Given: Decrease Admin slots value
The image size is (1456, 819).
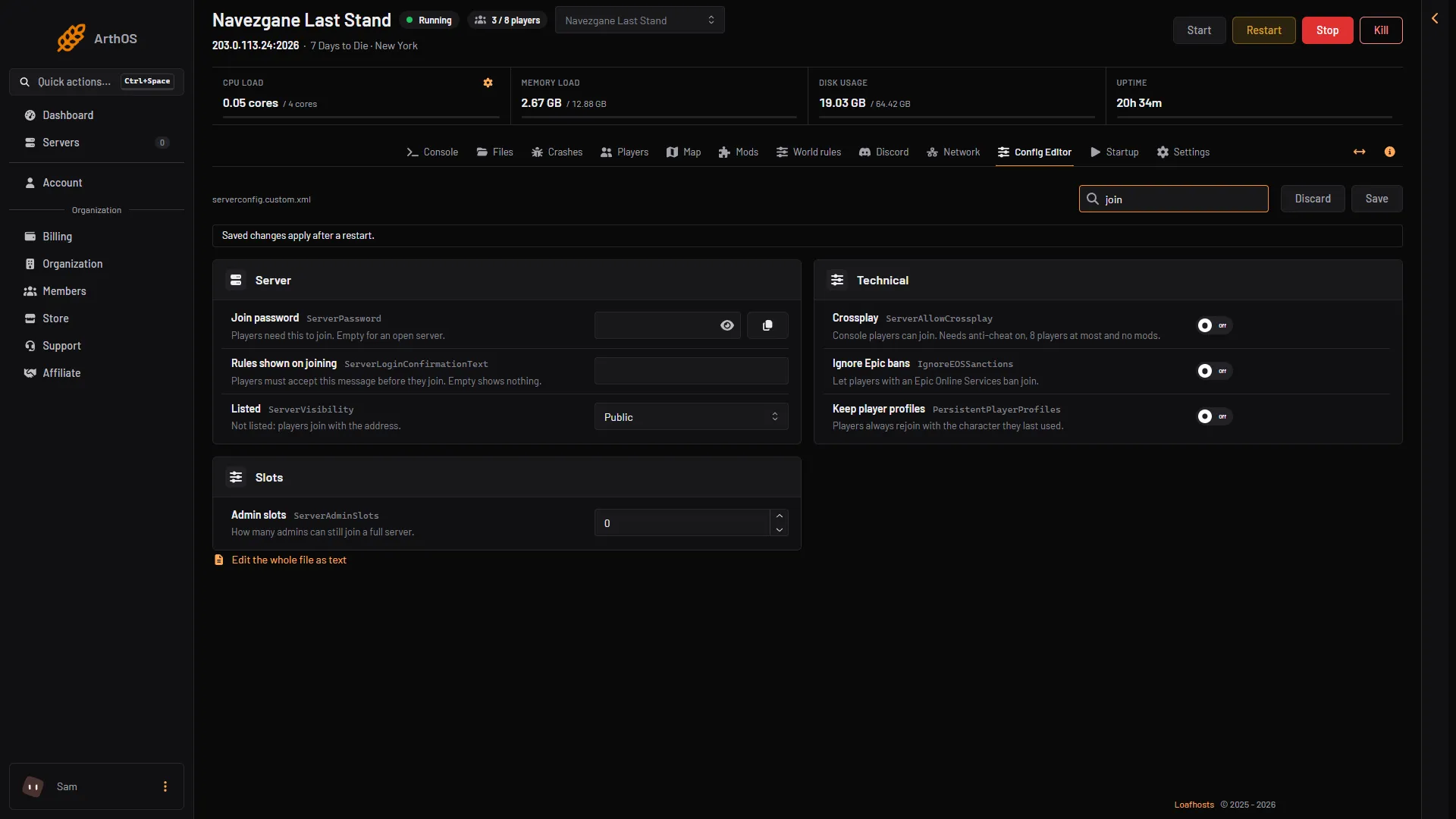Looking at the screenshot, I should pos(780,530).
